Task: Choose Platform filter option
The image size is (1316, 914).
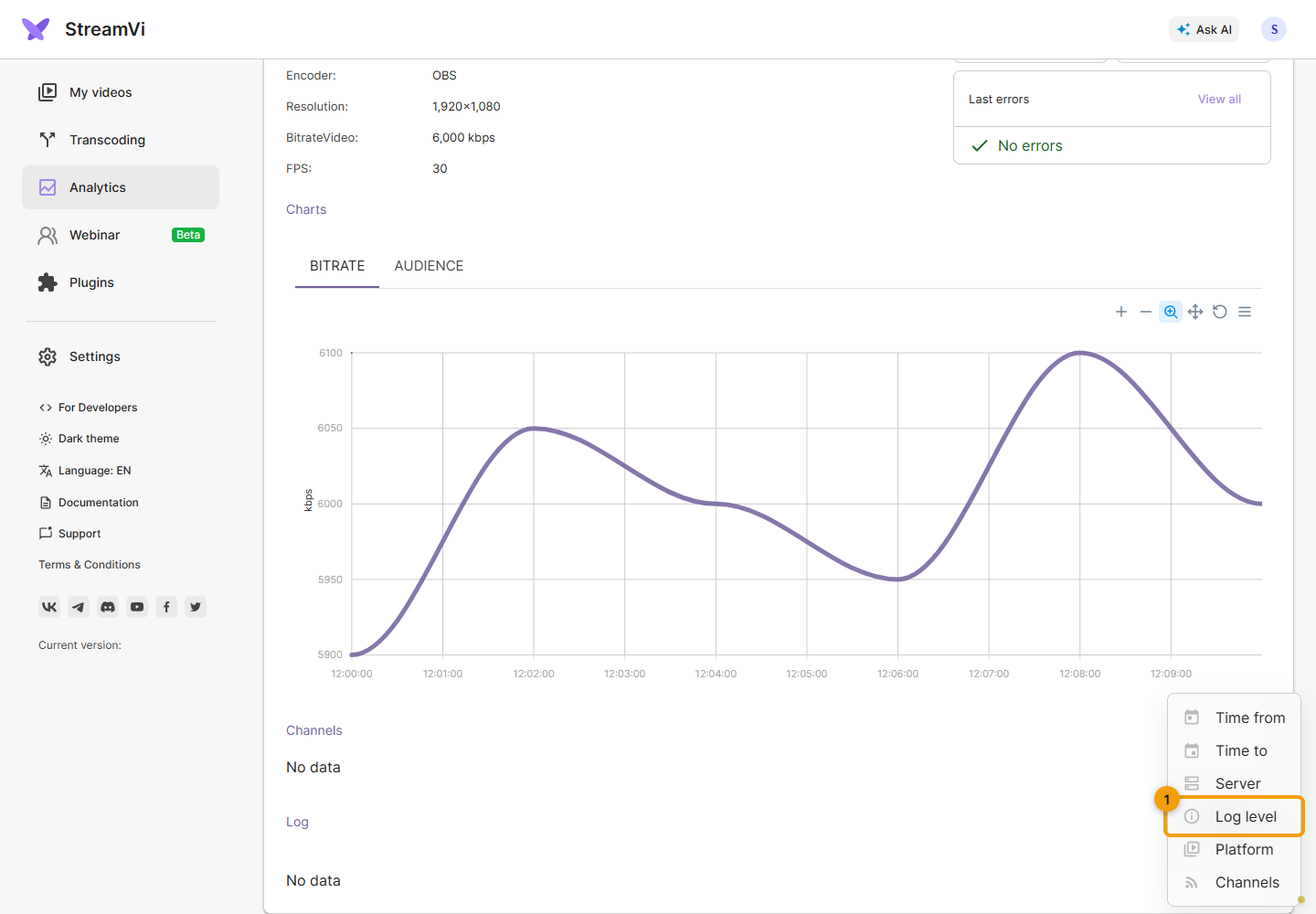Action: pos(1235,849)
